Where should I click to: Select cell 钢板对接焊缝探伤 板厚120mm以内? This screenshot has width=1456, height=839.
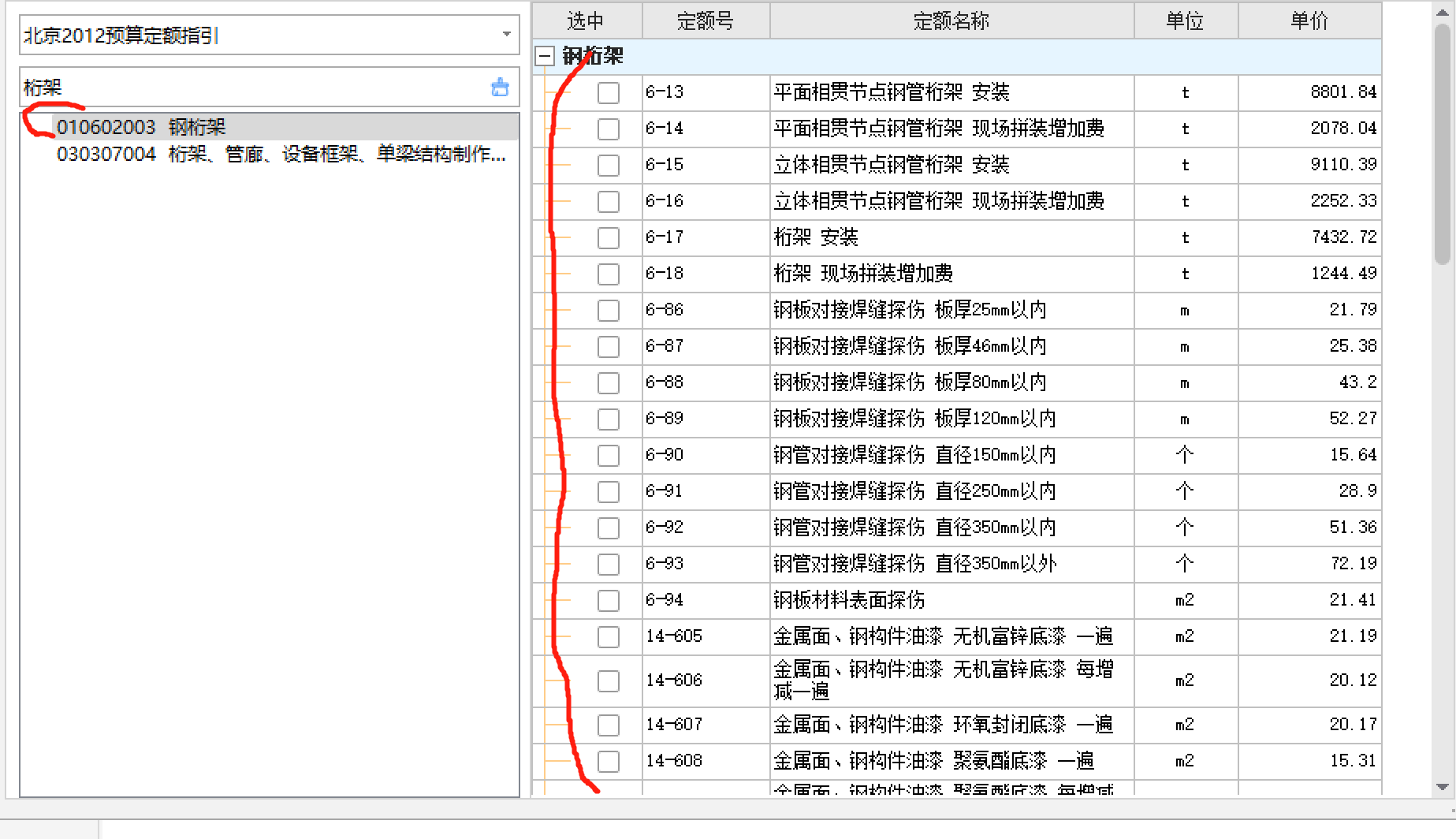951,419
